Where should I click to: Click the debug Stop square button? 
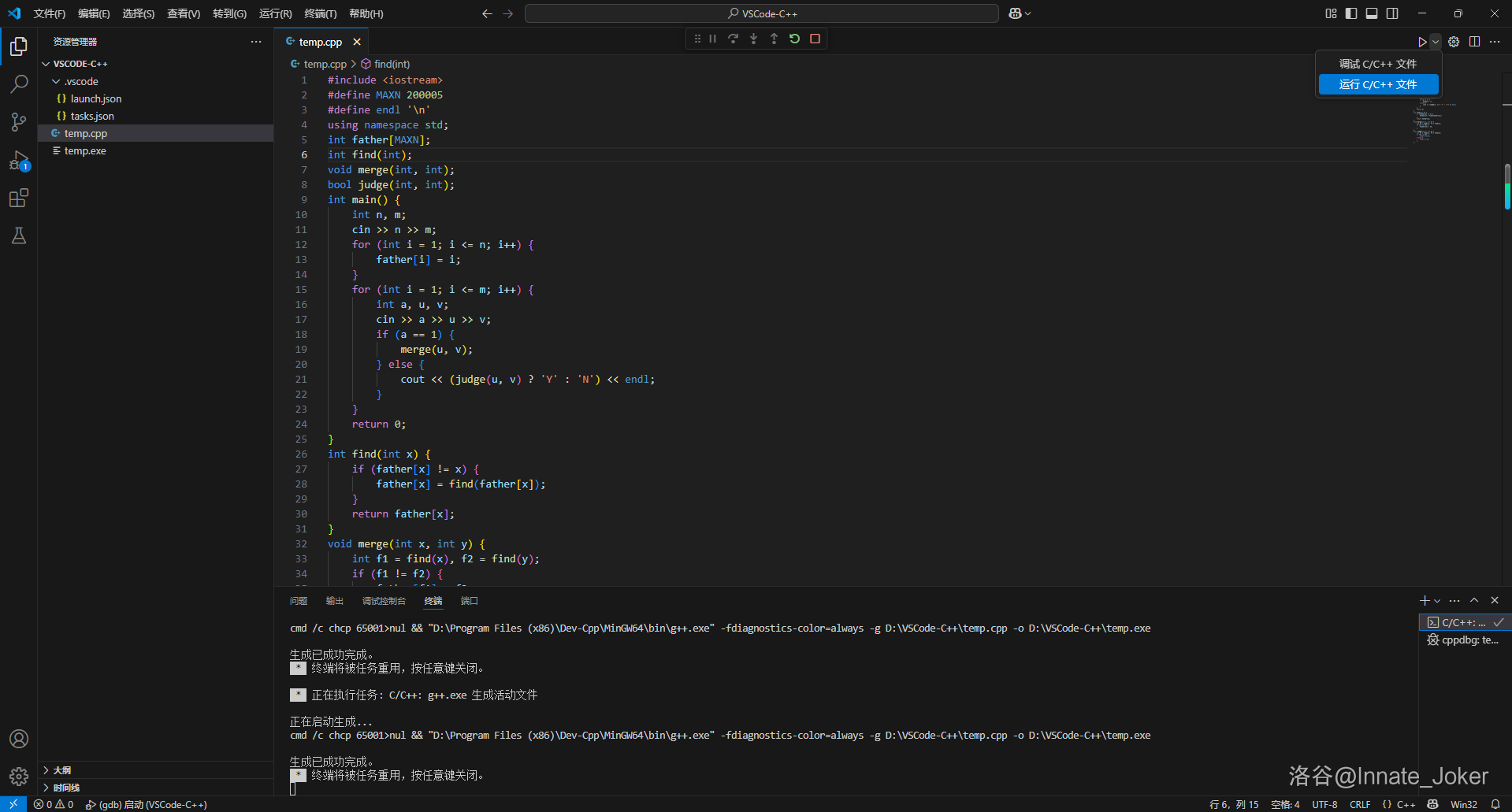click(x=815, y=39)
